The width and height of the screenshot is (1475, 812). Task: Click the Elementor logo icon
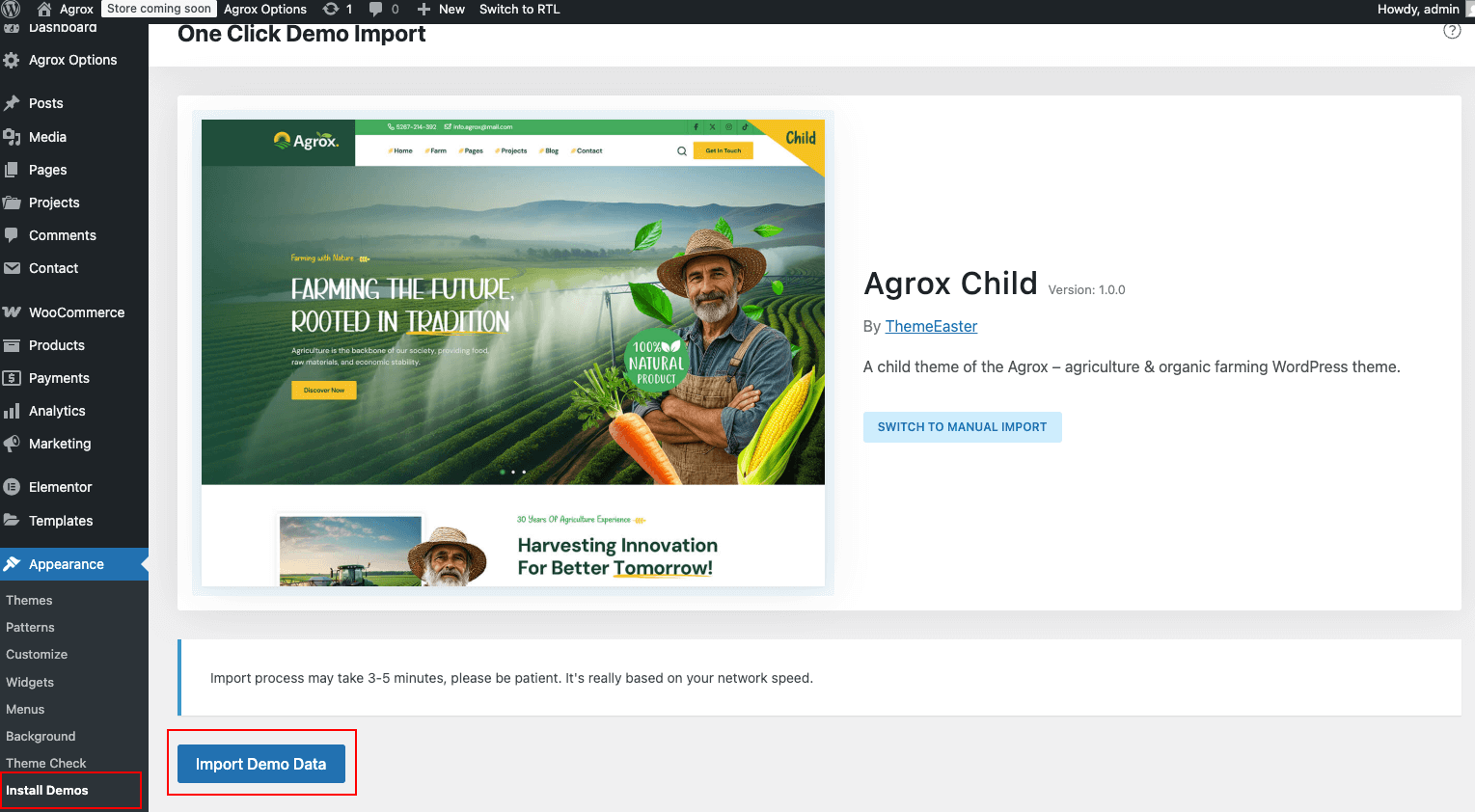(x=12, y=487)
